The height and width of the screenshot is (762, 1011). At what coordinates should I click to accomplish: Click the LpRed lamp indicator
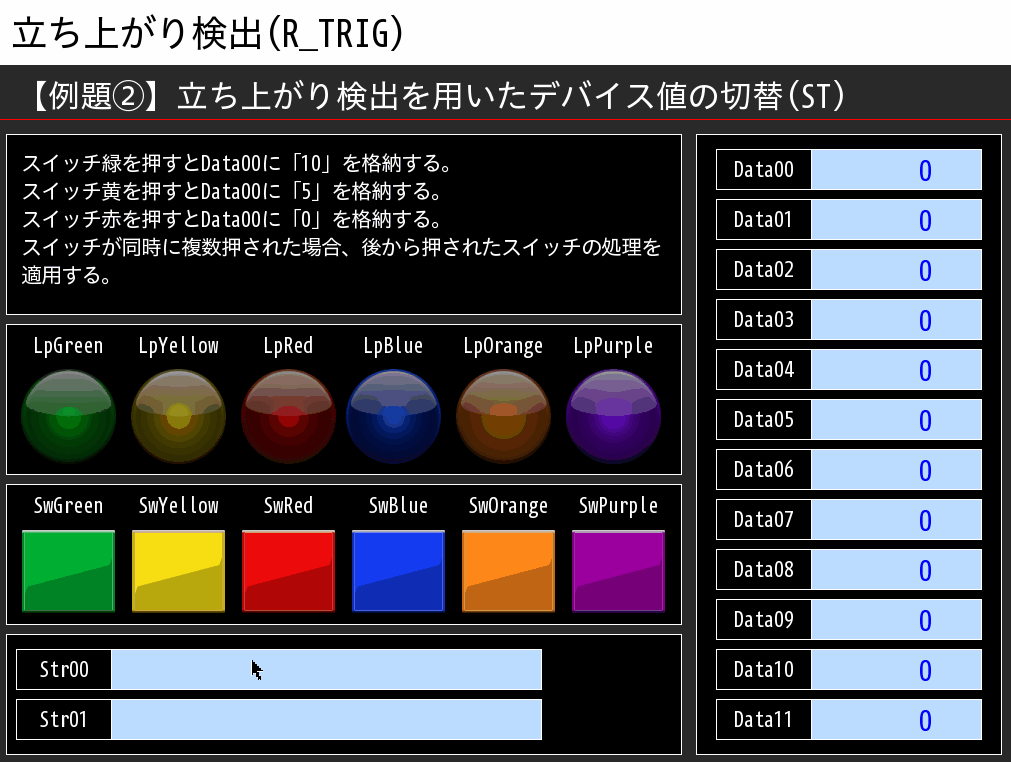click(x=288, y=416)
